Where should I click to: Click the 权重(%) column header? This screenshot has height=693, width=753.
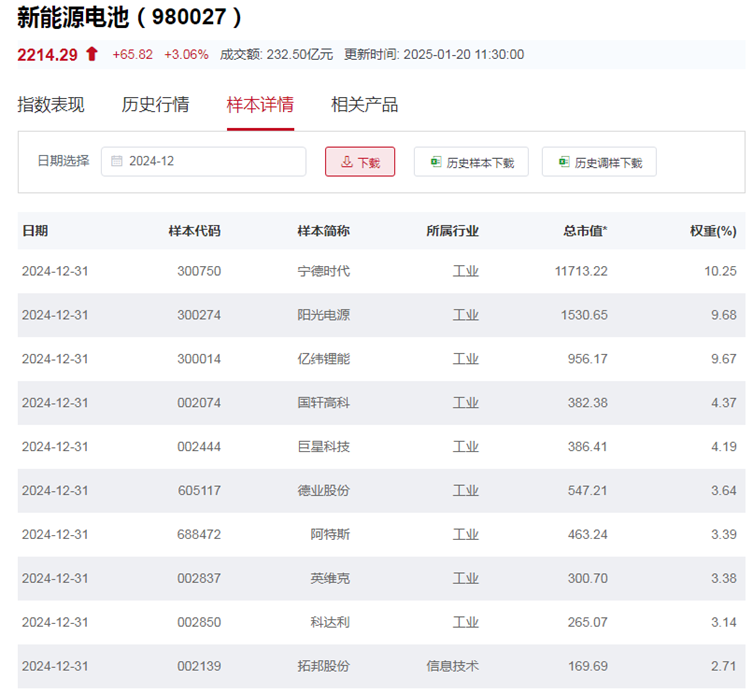(x=712, y=231)
